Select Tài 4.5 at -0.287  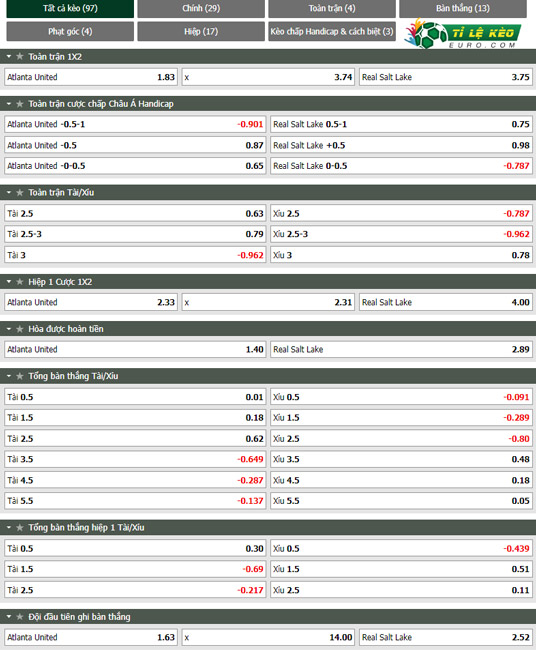135,480
